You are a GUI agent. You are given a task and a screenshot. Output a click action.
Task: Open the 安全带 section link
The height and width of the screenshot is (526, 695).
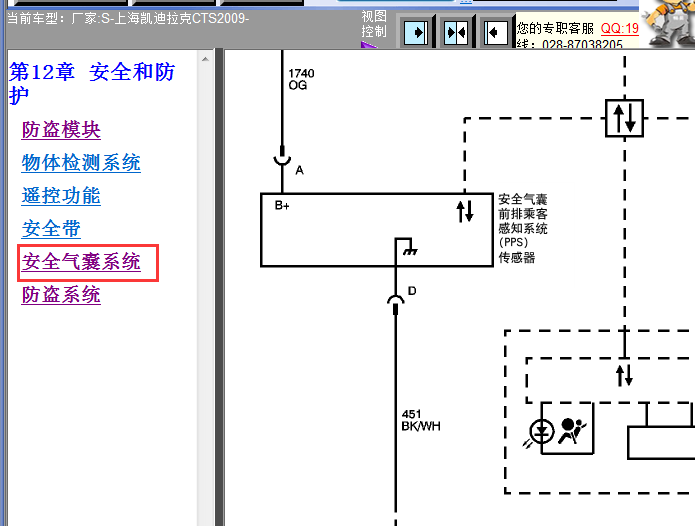[x=51, y=229]
